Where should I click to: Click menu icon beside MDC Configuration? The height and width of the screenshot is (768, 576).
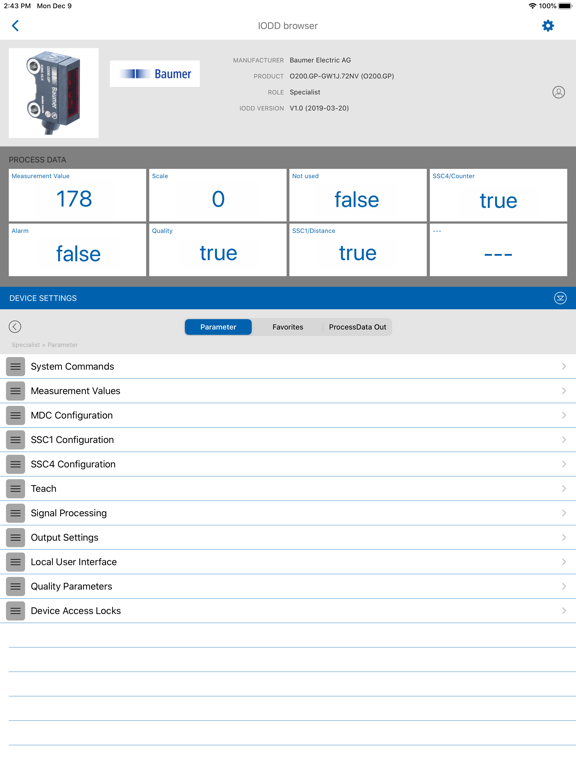point(16,415)
